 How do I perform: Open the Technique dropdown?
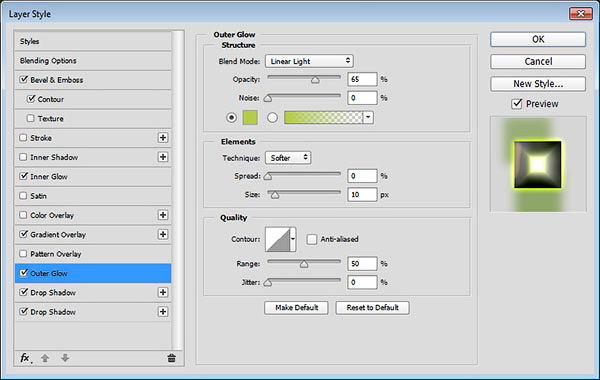click(288, 158)
